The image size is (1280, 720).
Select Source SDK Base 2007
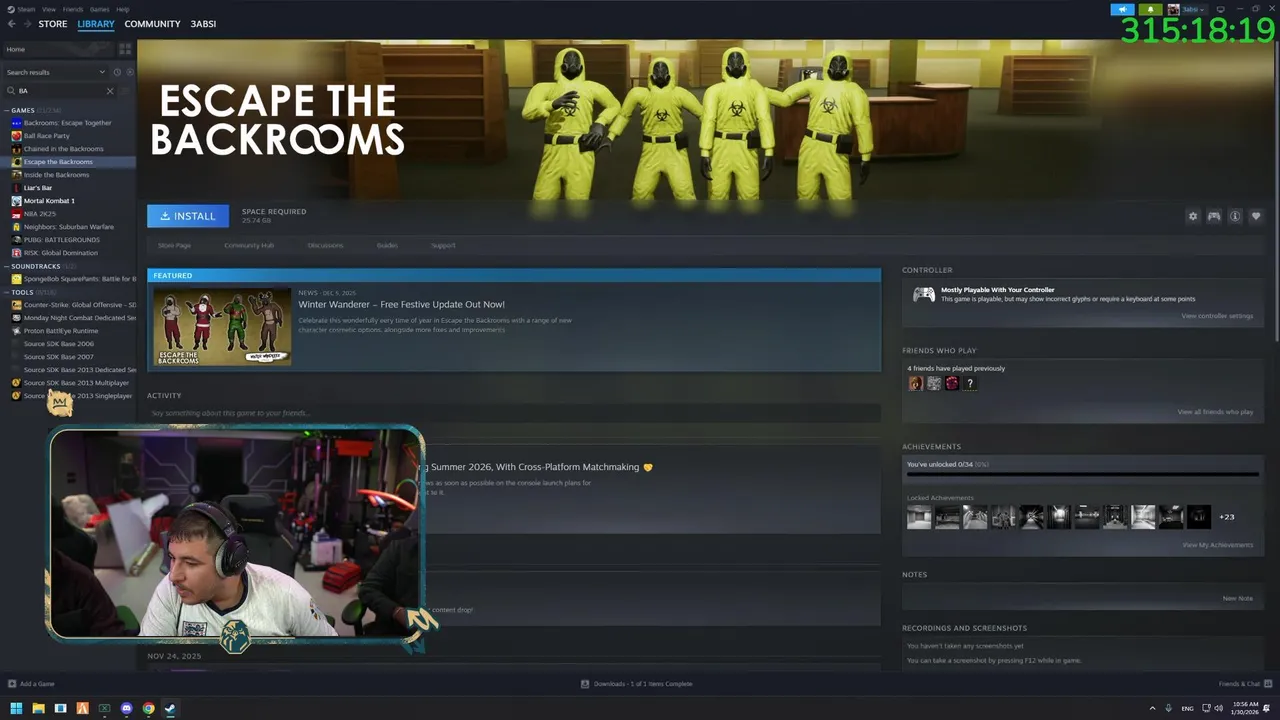[x=58, y=357]
